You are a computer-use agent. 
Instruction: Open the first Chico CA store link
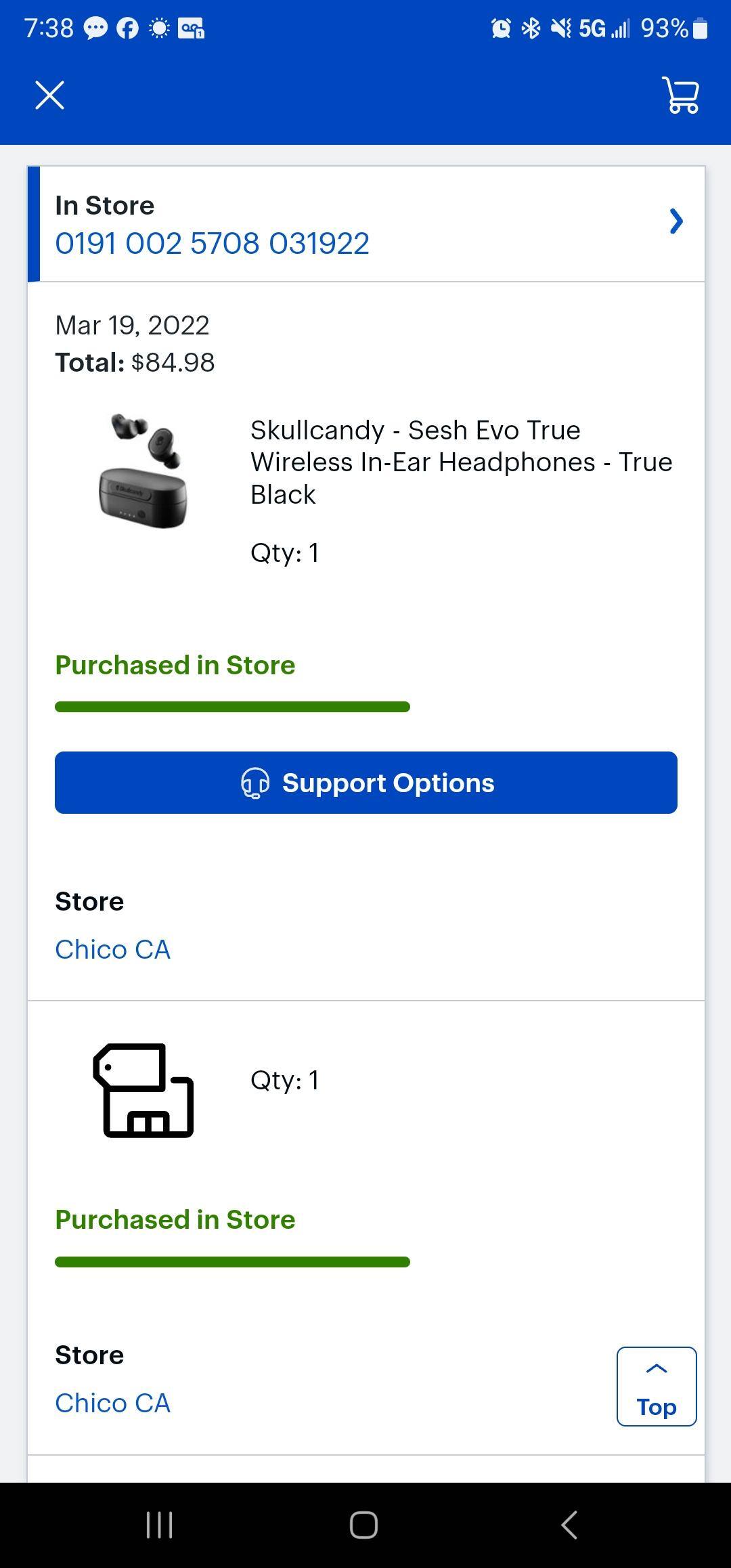(x=112, y=949)
